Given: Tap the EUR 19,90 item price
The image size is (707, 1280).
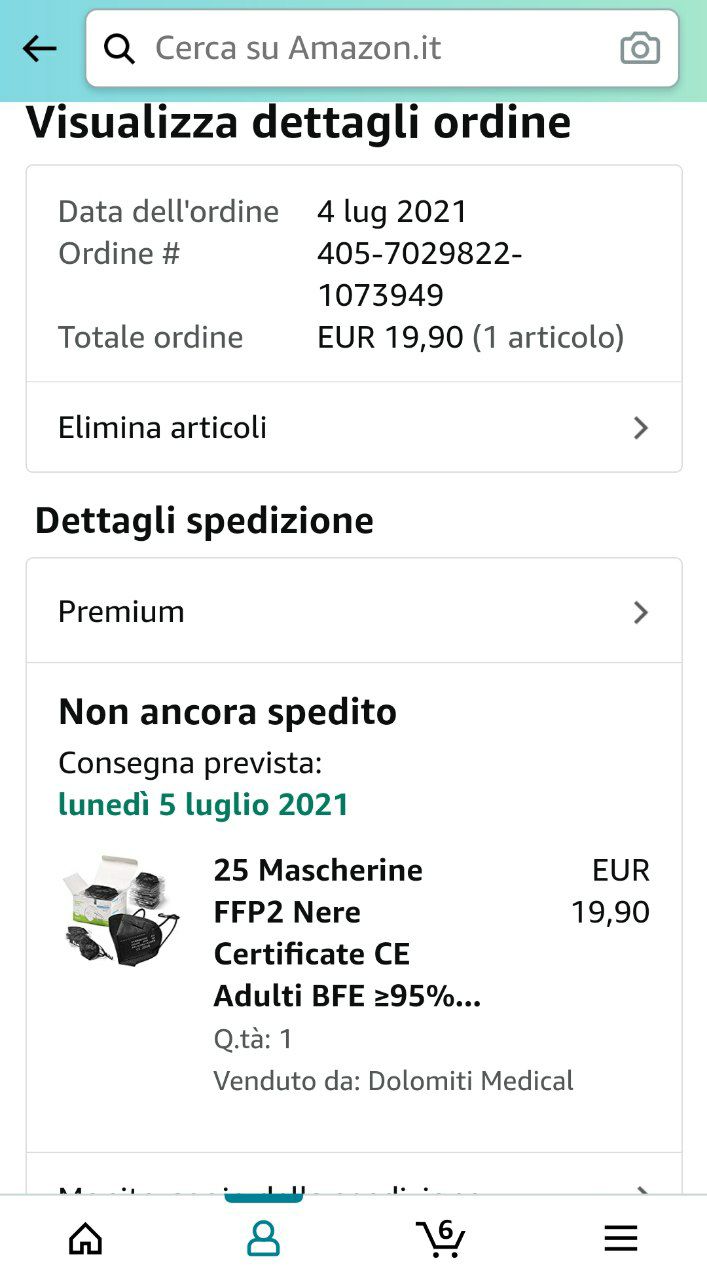Looking at the screenshot, I should point(611,891).
